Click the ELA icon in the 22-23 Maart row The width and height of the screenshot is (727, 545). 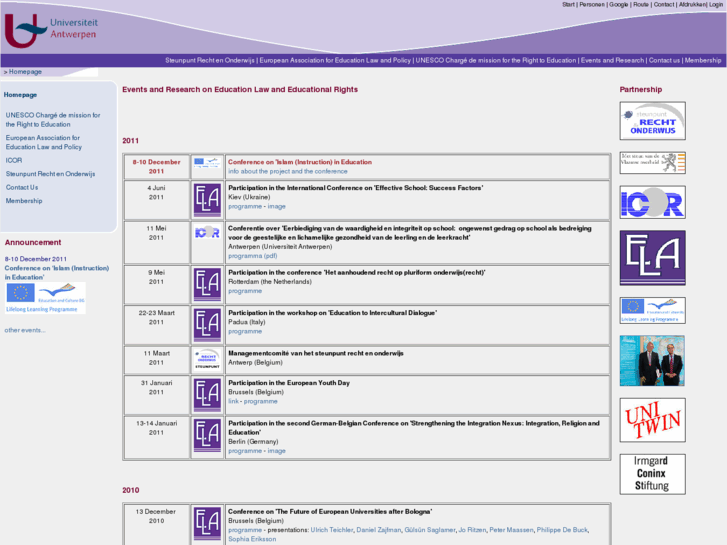coord(207,325)
